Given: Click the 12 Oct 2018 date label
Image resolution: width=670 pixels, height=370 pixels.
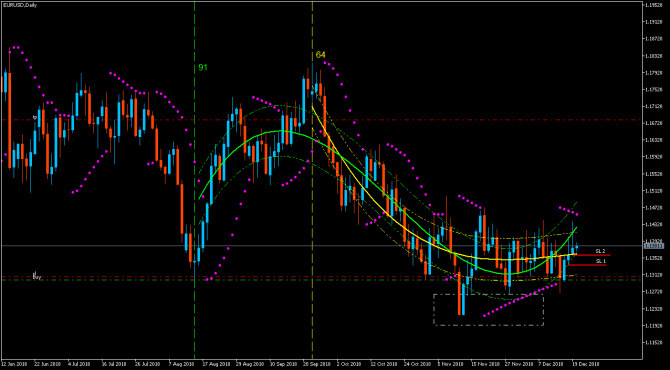Looking at the screenshot, I should click(x=382, y=364).
